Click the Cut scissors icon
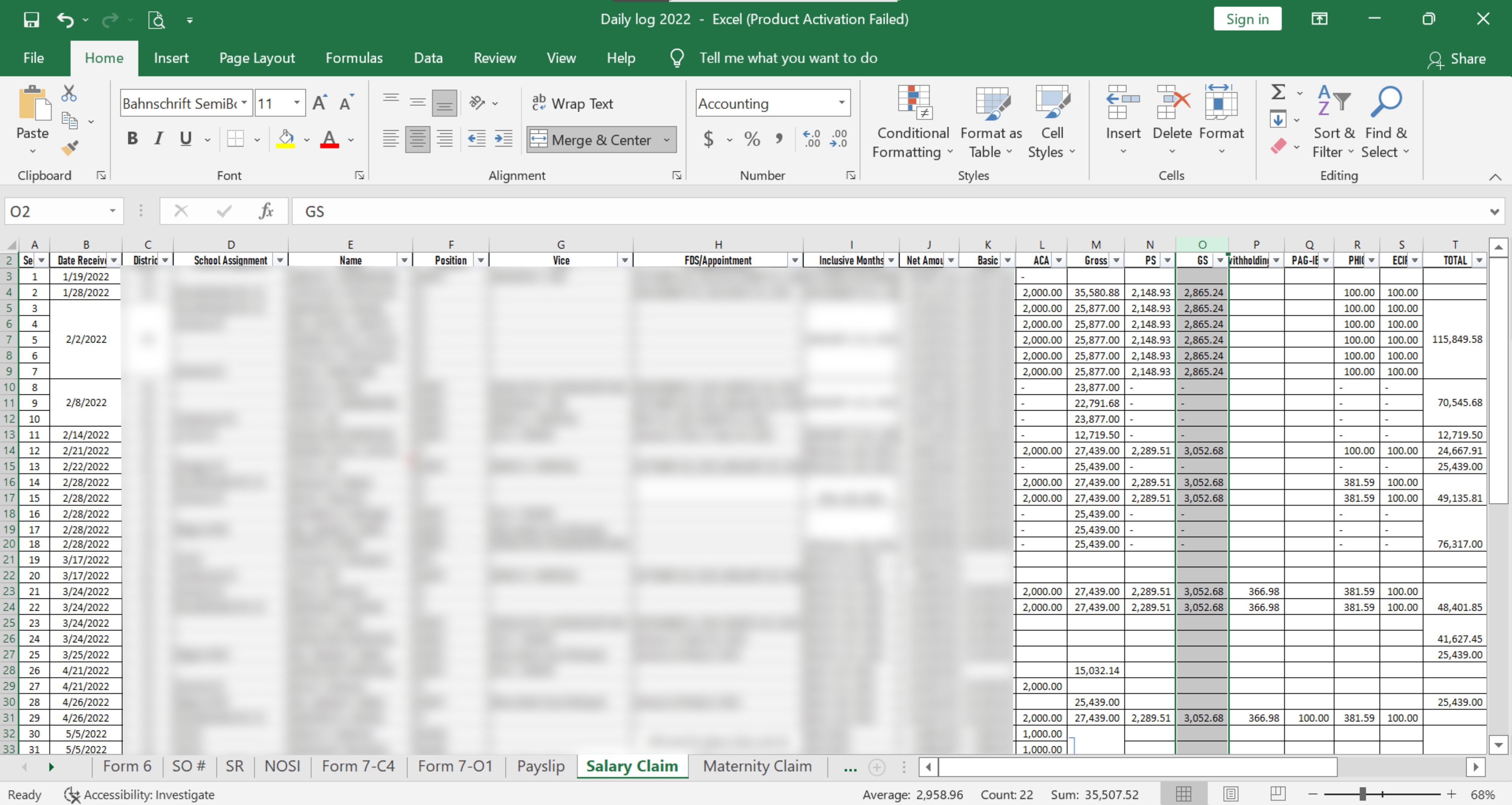 69,93
